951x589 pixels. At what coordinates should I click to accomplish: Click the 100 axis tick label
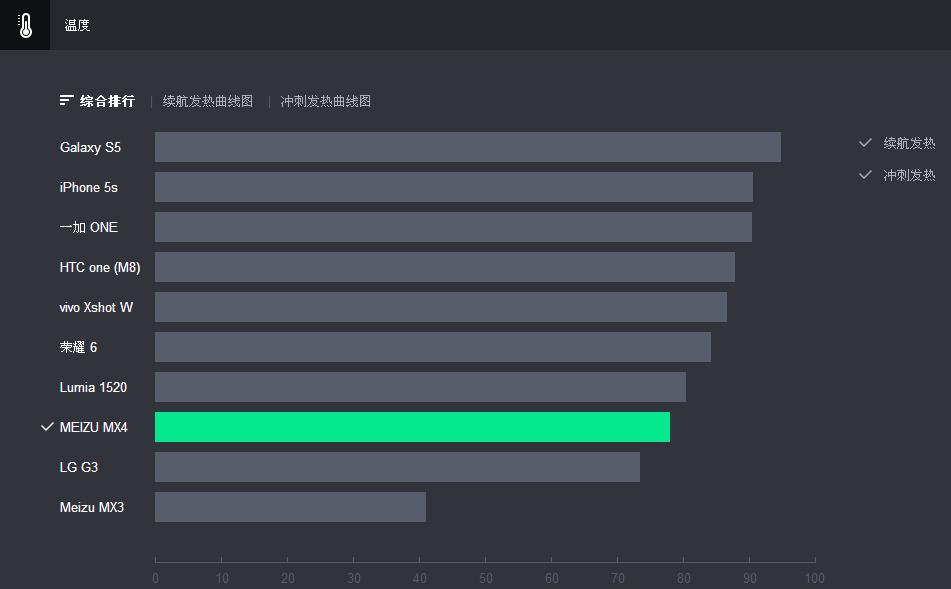(815, 579)
